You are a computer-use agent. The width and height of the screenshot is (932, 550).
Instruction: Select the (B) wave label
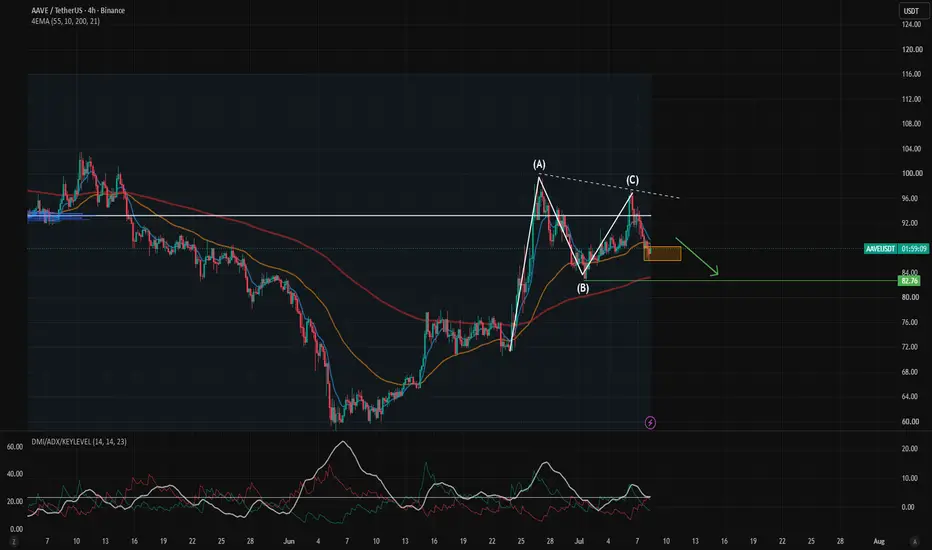pyautogui.click(x=582, y=288)
